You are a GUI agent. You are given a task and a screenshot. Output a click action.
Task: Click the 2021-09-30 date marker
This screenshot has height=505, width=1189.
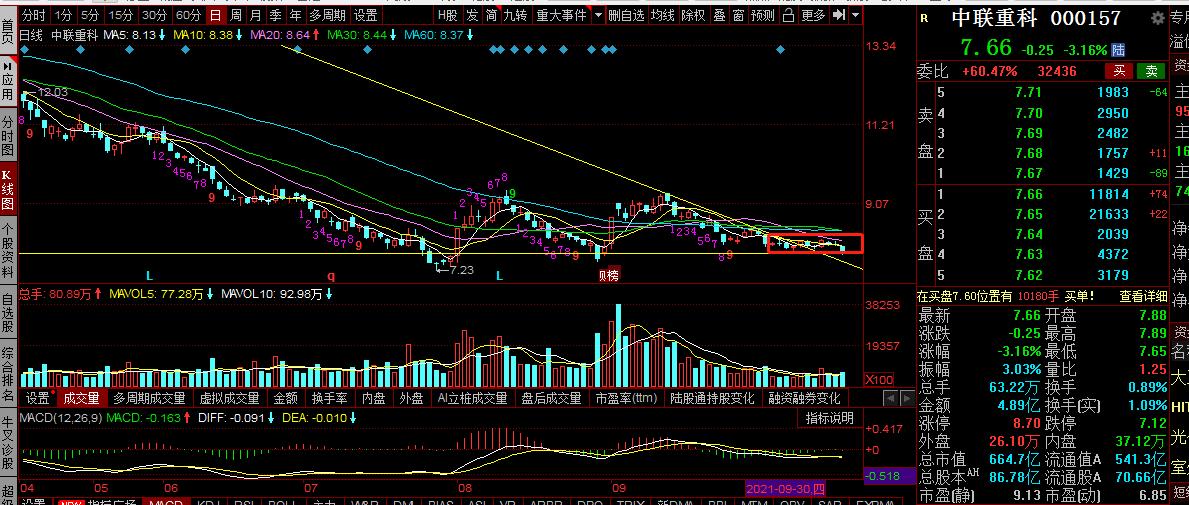pyautogui.click(x=787, y=488)
